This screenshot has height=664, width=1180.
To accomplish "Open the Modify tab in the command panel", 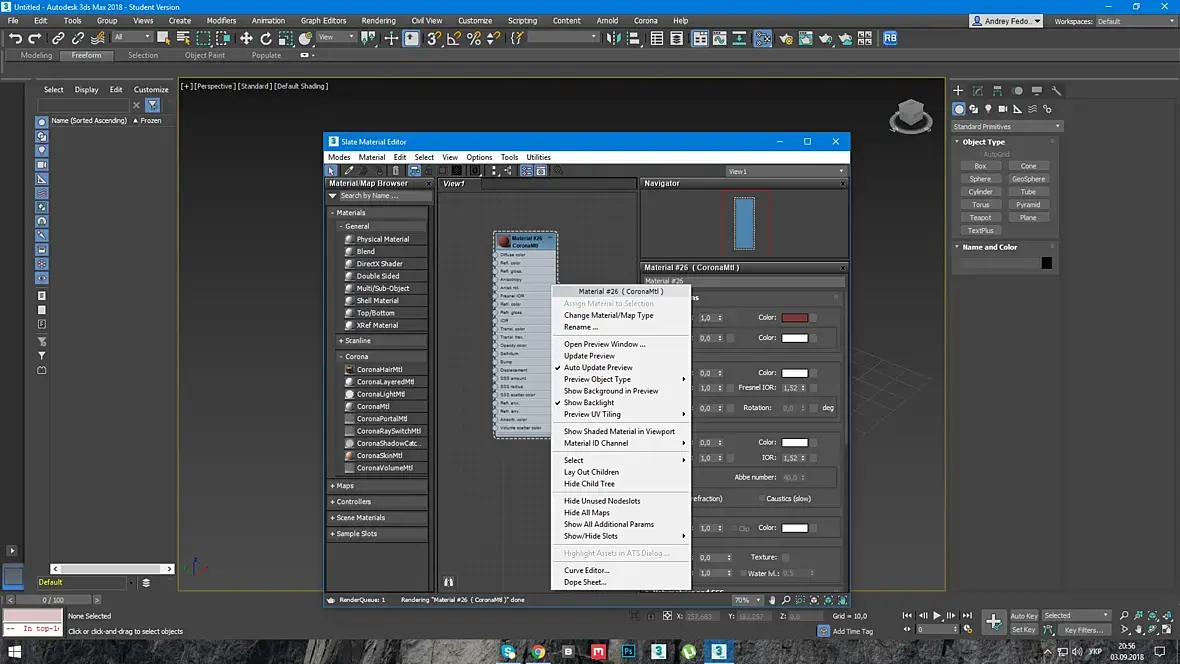I will pos(978,91).
